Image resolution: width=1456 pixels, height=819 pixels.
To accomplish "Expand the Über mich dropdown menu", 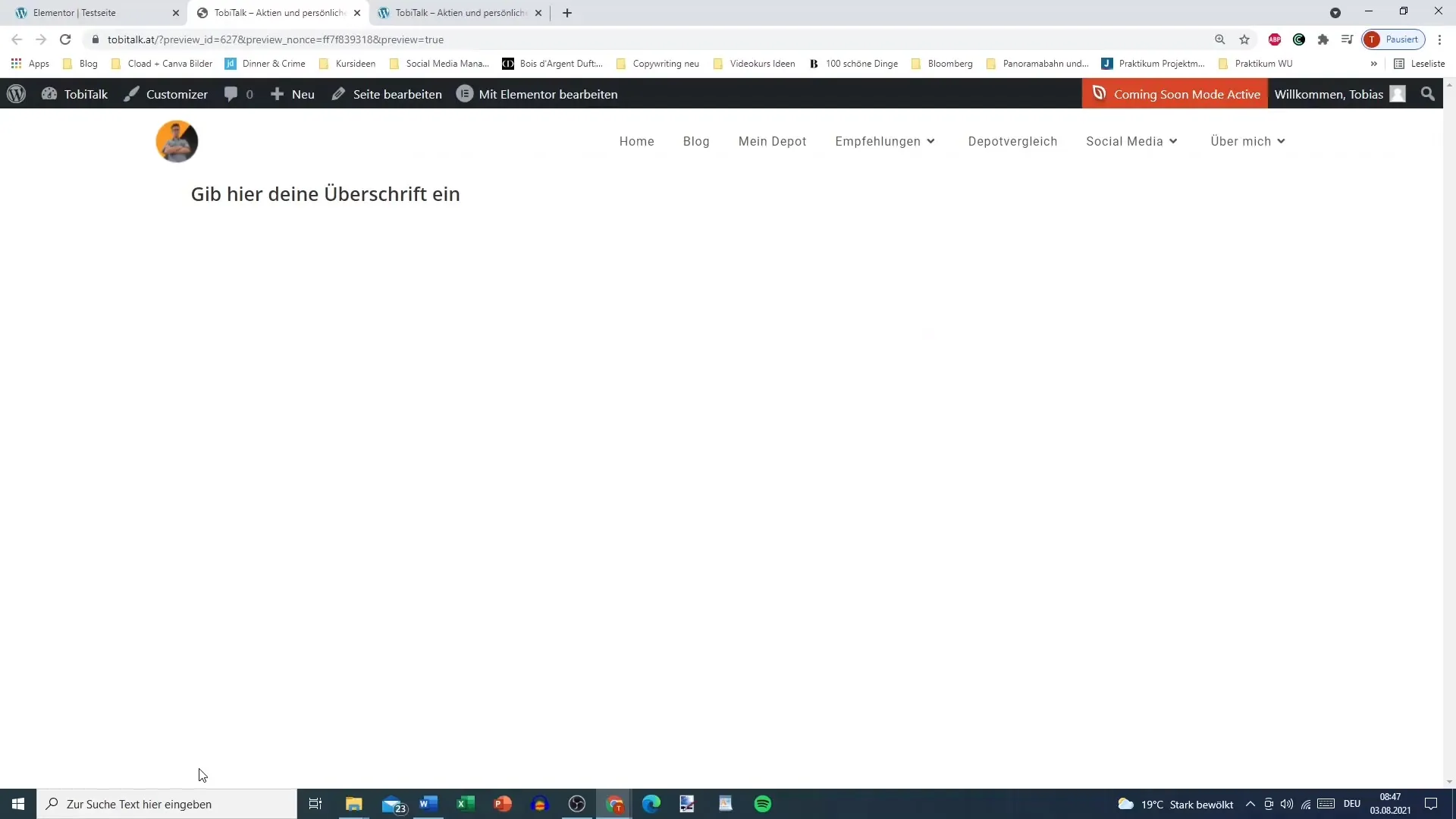I will tap(1248, 141).
